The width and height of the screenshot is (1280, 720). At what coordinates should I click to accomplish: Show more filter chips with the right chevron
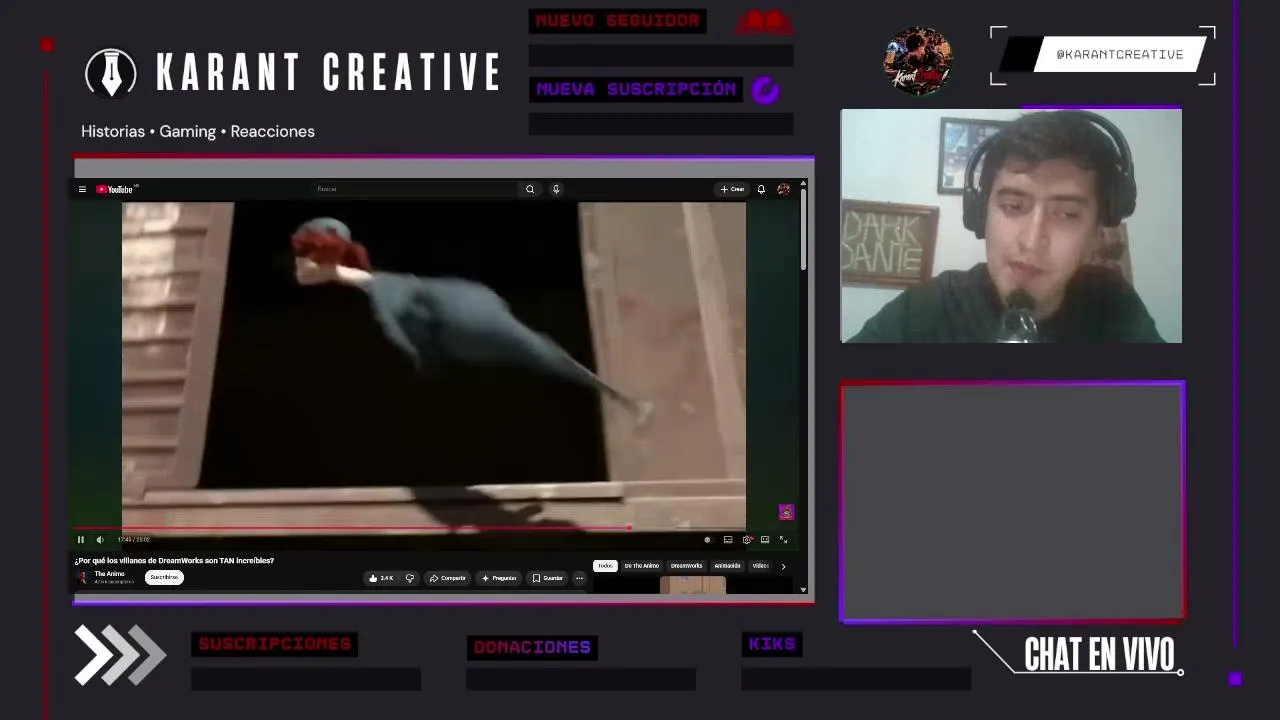(783, 566)
